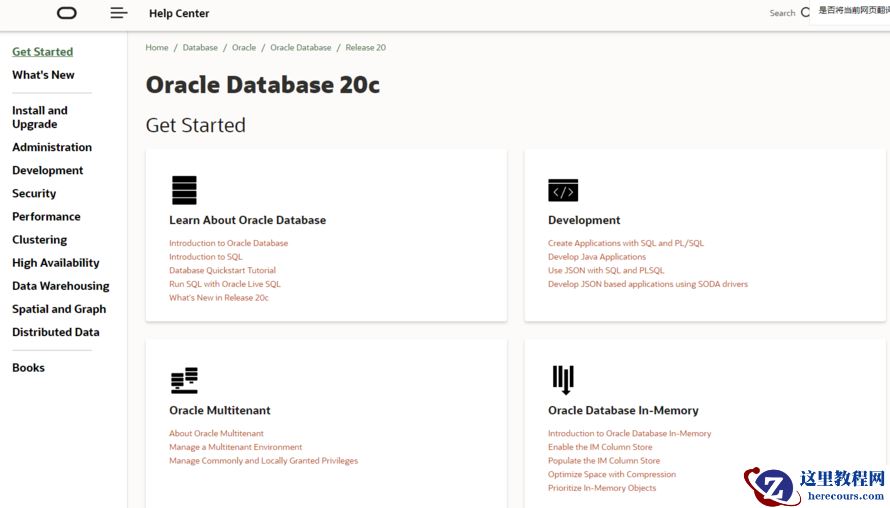This screenshot has height=508, width=890.
Task: Select Books in the sidebar
Action: pyautogui.click(x=28, y=368)
